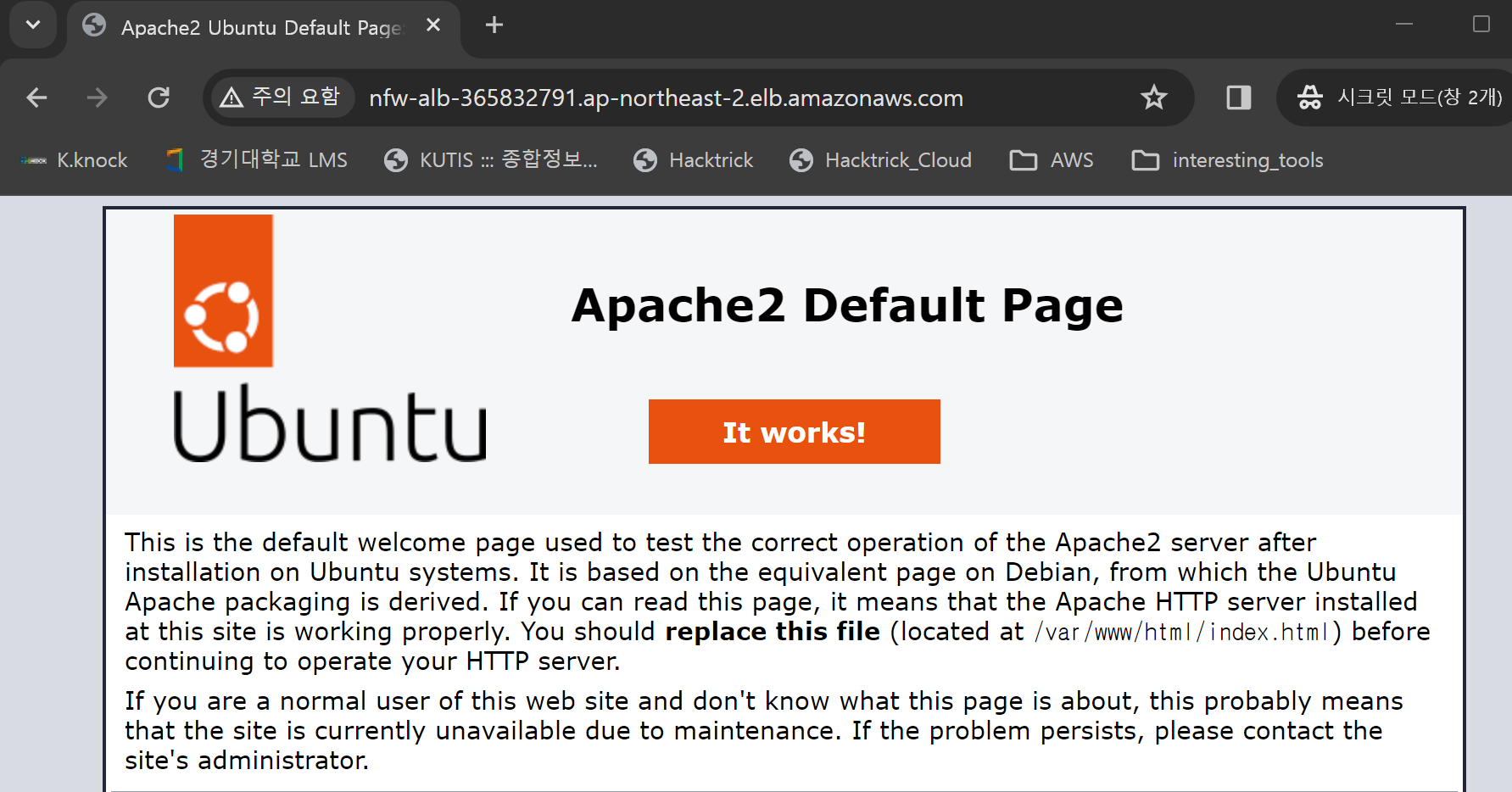This screenshot has height=792, width=1512.
Task: Click the orange It works! banner
Action: (795, 432)
